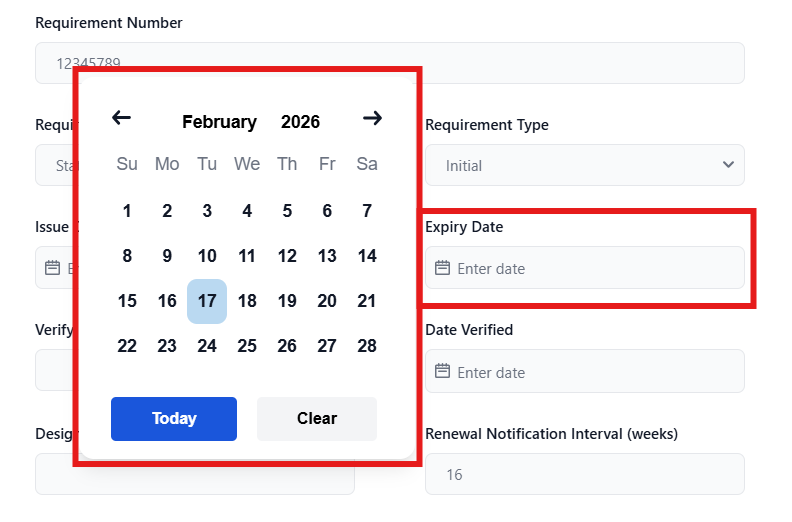This screenshot has width=792, height=522.
Task: Open the Requirement Type dropdown
Action: [x=584, y=165]
